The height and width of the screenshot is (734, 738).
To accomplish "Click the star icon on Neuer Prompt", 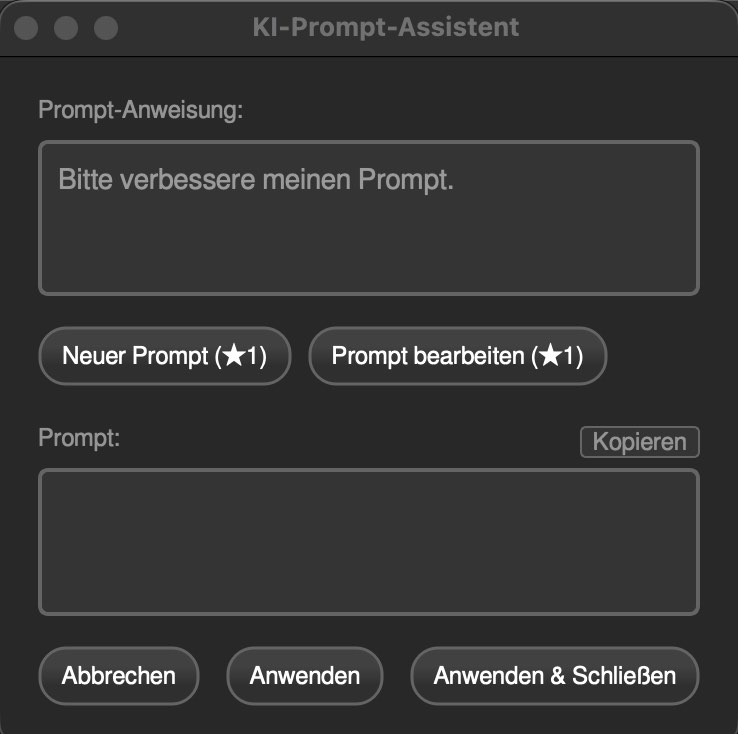I will [x=235, y=356].
